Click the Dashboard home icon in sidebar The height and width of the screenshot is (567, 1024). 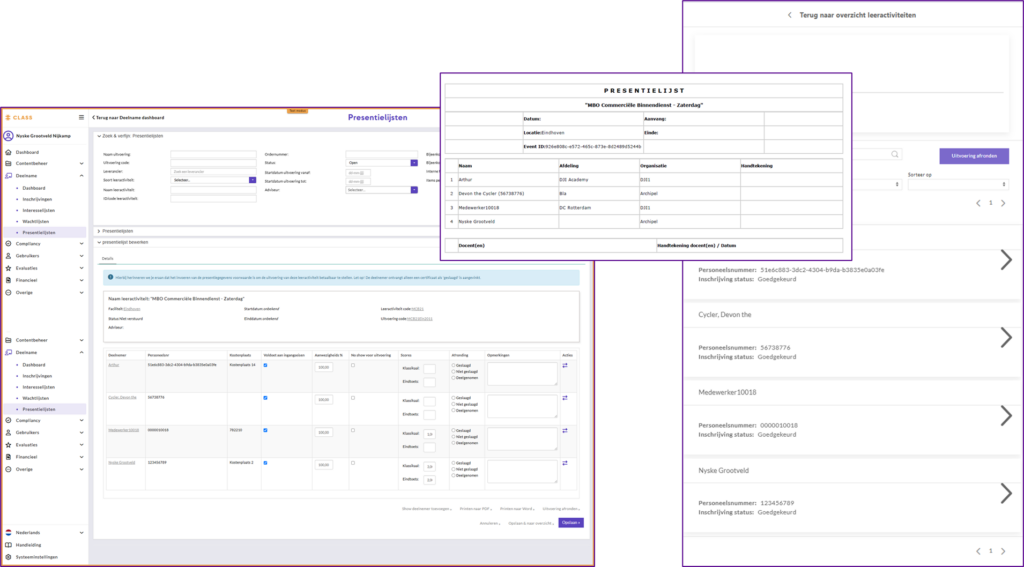point(9,152)
